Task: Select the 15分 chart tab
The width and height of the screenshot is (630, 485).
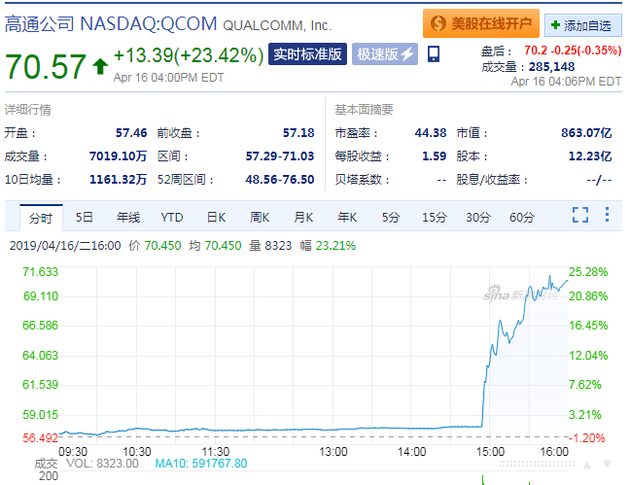Action: (x=434, y=218)
